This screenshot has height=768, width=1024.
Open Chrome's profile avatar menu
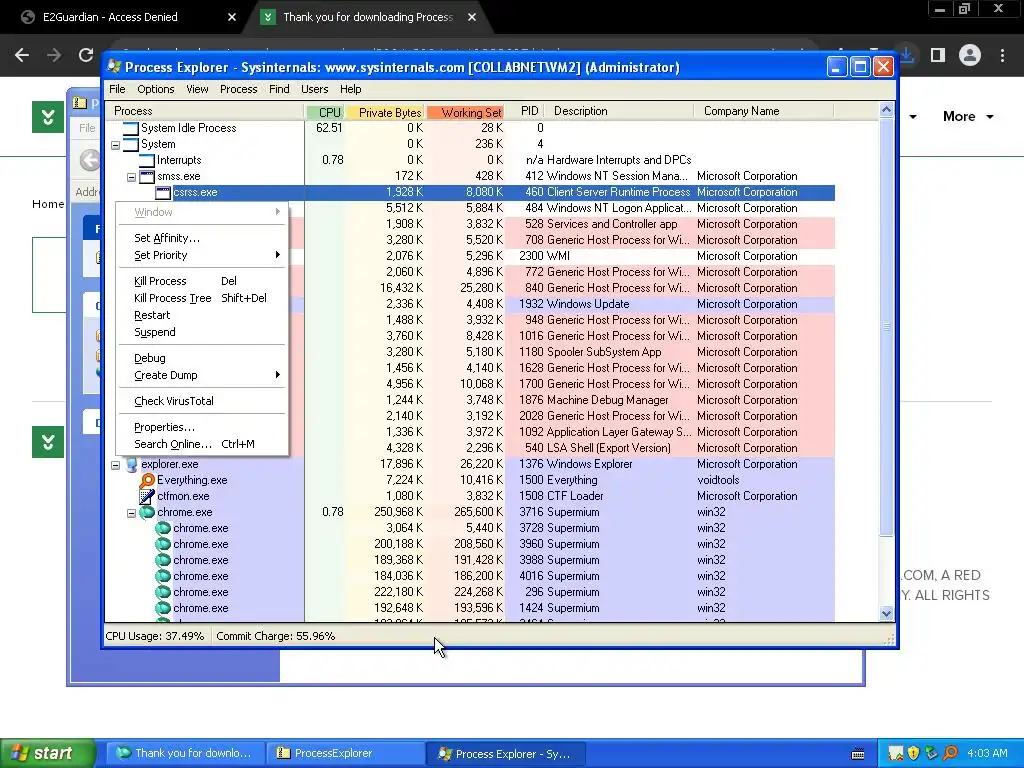coord(970,55)
